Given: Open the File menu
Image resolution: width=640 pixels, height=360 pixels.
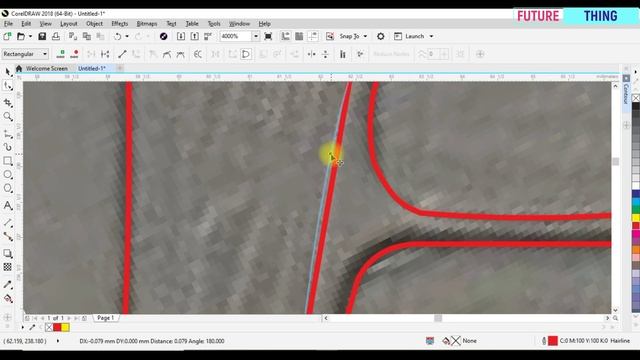Looking at the screenshot, I should 8,24.
